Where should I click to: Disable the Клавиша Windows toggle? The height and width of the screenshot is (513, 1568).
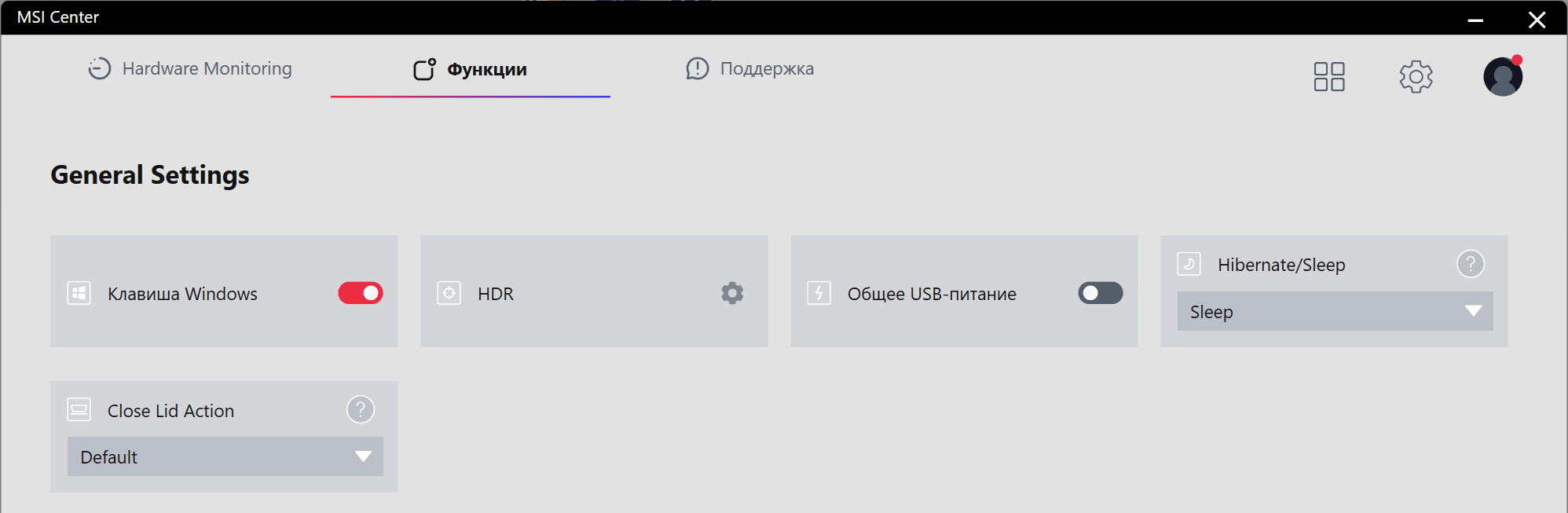tap(361, 293)
